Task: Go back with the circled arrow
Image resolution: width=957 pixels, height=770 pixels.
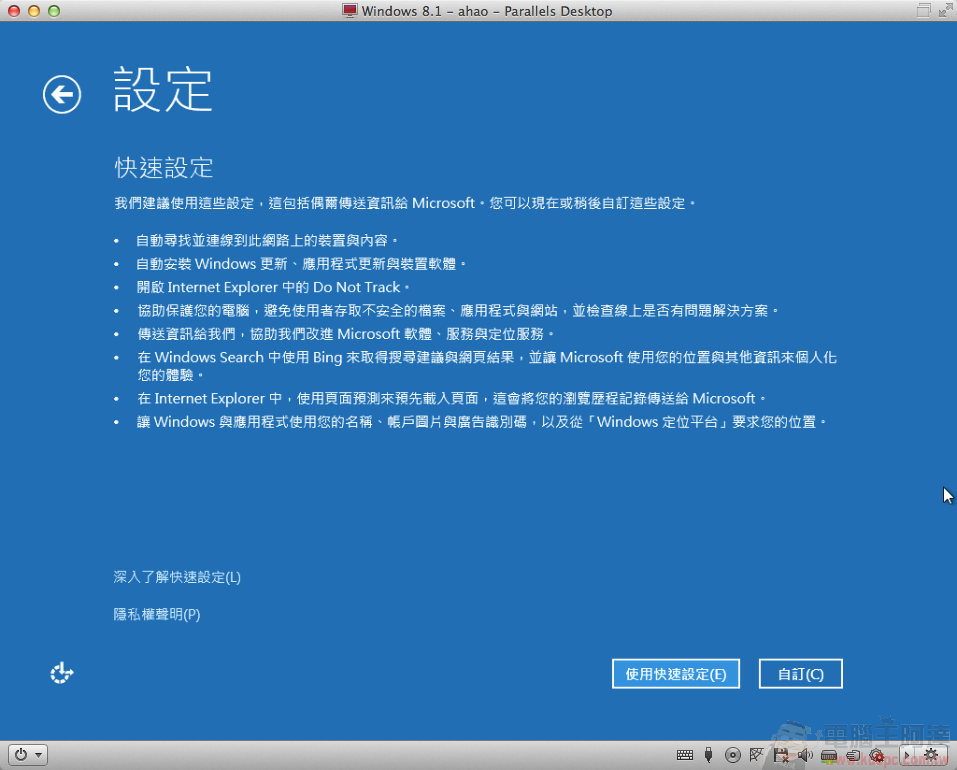Action: click(62, 95)
